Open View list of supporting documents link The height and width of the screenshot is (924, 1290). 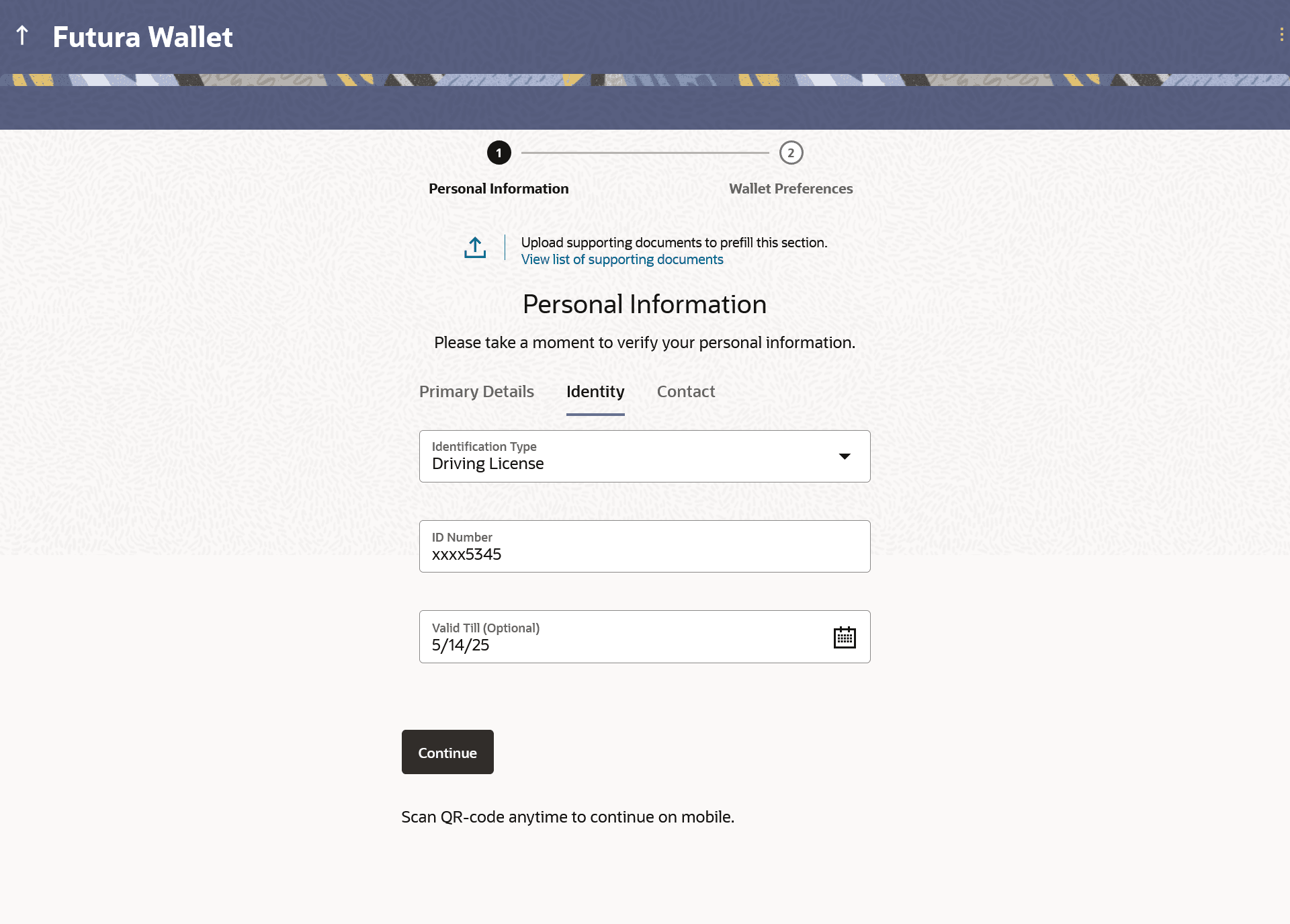click(622, 259)
